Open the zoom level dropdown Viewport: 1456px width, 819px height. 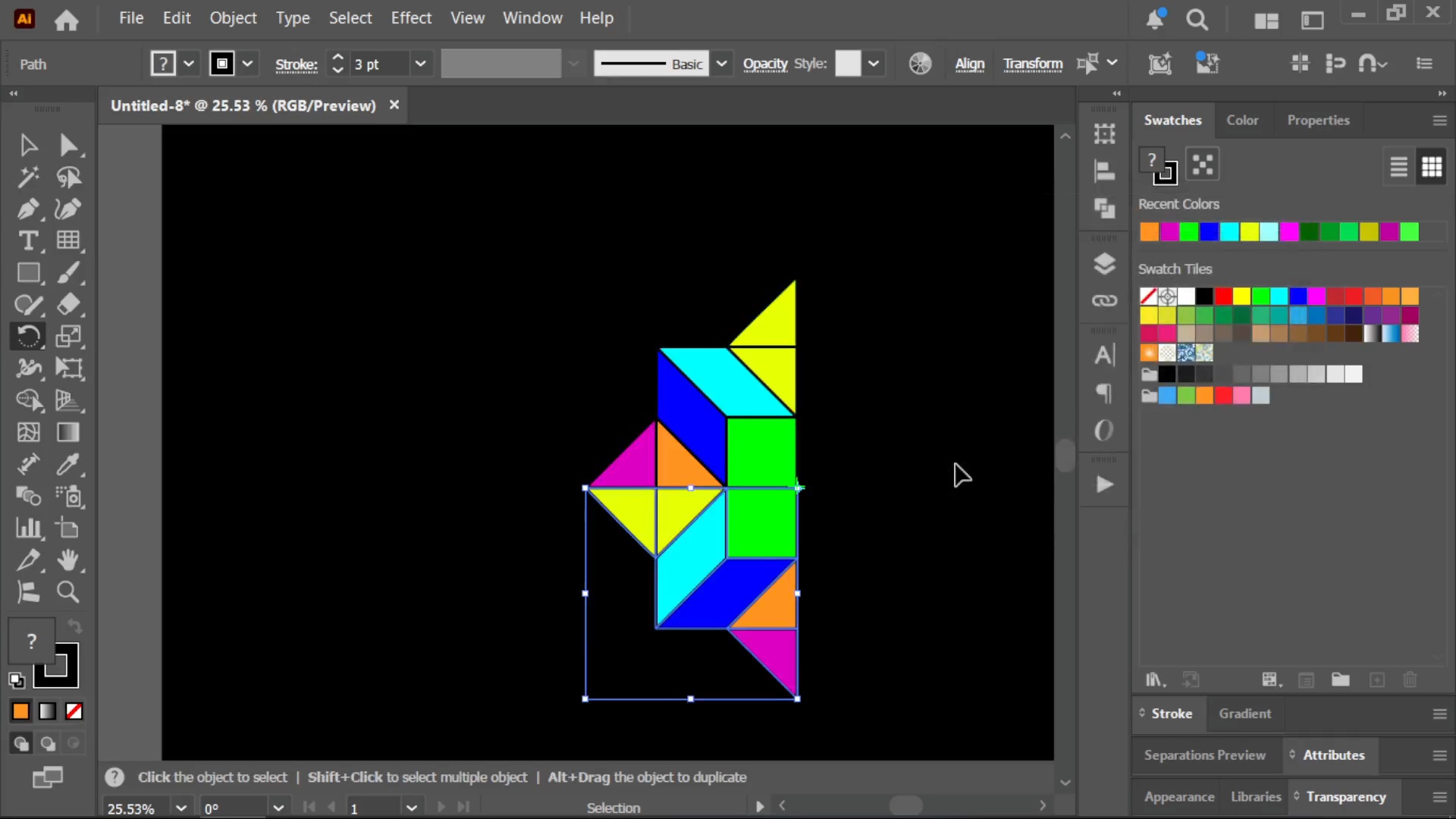[180, 808]
